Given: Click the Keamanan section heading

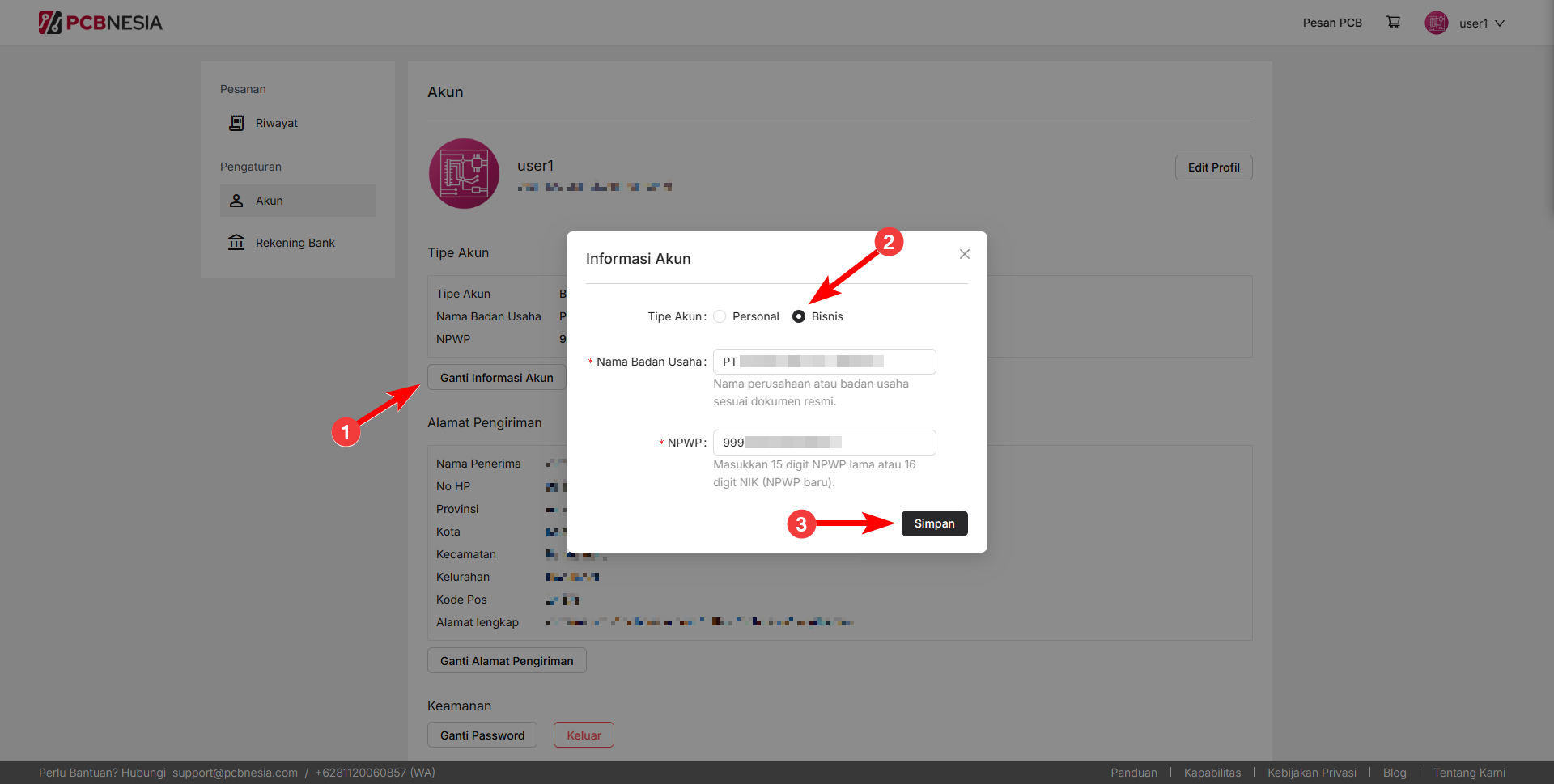Looking at the screenshot, I should tap(459, 706).
